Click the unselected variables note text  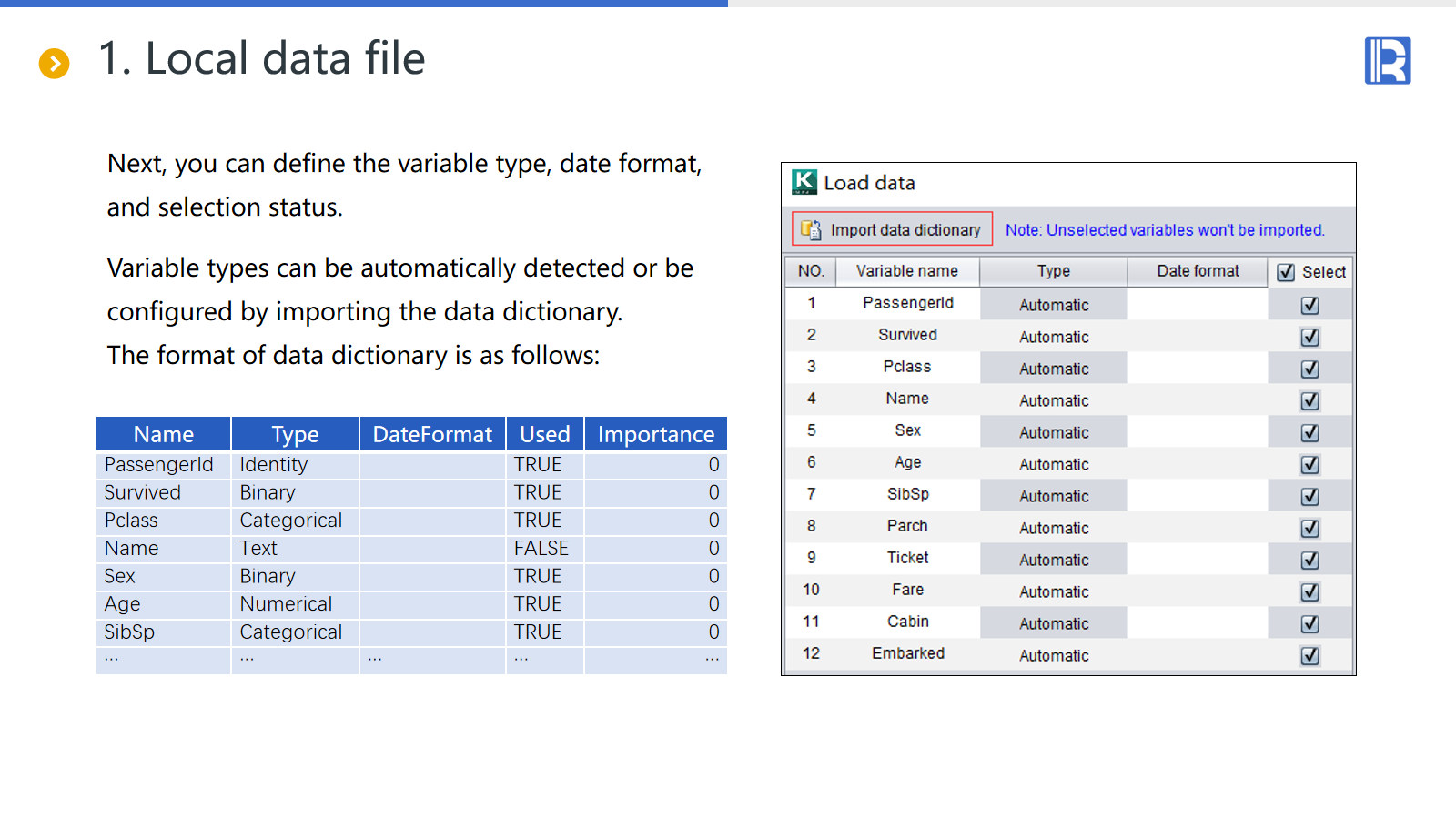[x=1164, y=230]
